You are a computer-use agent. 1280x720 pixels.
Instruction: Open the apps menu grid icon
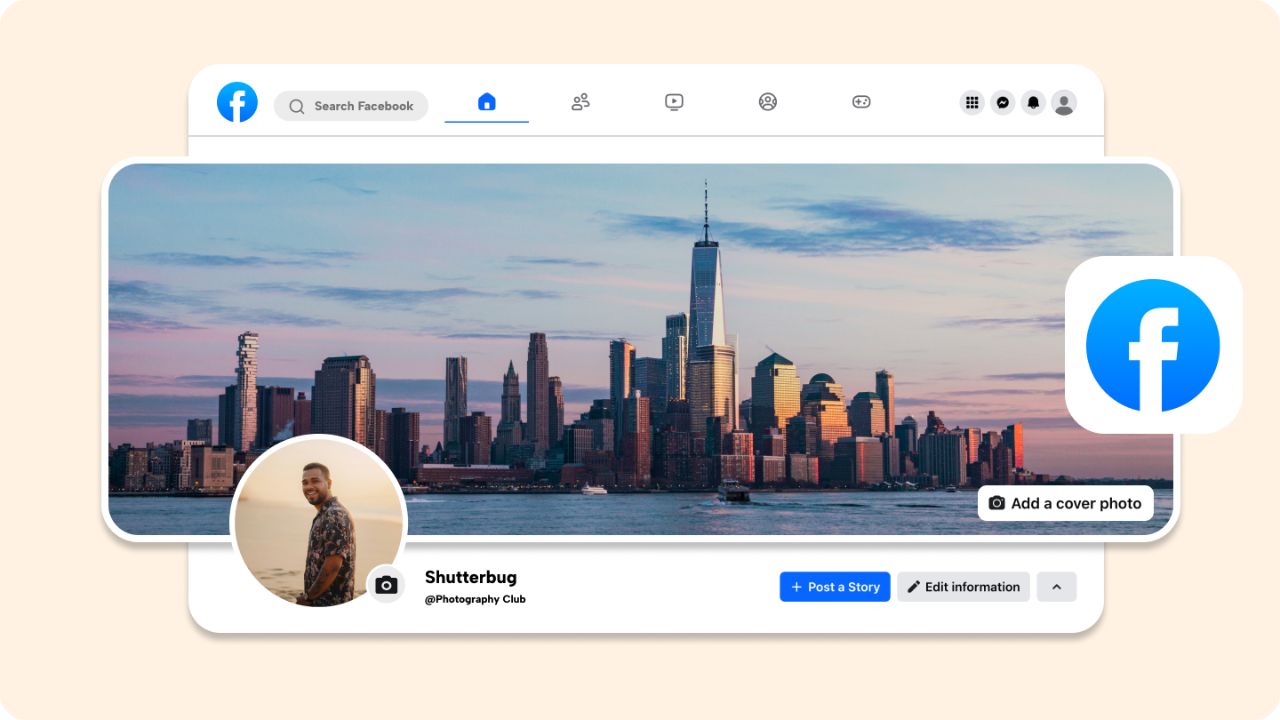pyautogui.click(x=971, y=102)
